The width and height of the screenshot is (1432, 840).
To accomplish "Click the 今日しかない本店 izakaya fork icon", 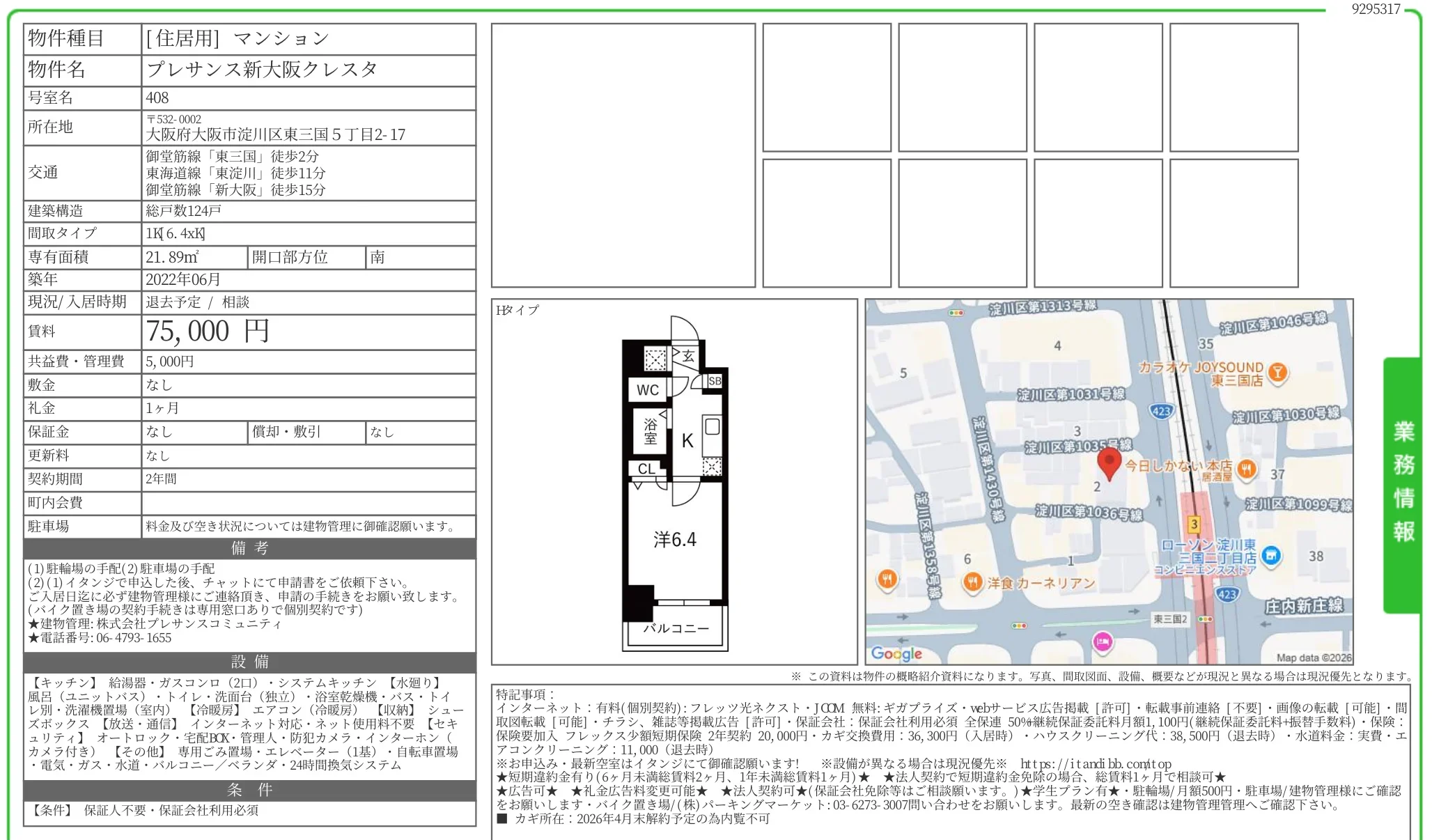I will 1246,470.
